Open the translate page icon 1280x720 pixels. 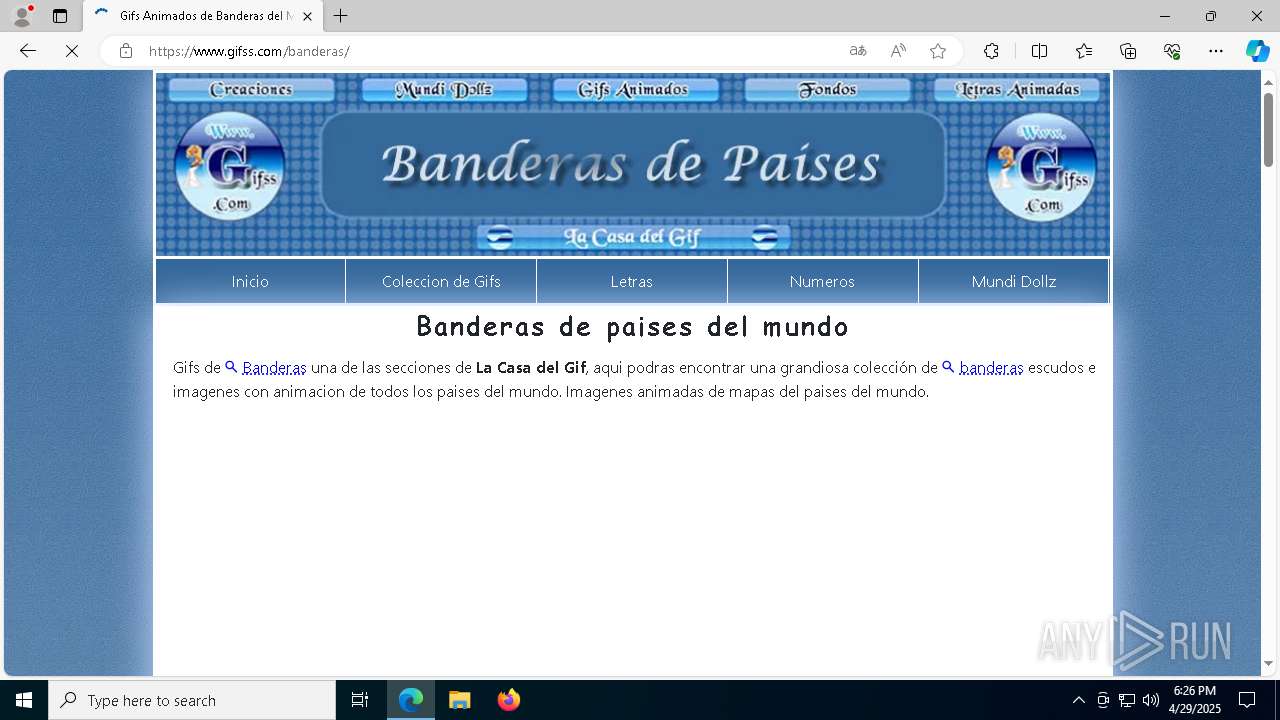858,51
